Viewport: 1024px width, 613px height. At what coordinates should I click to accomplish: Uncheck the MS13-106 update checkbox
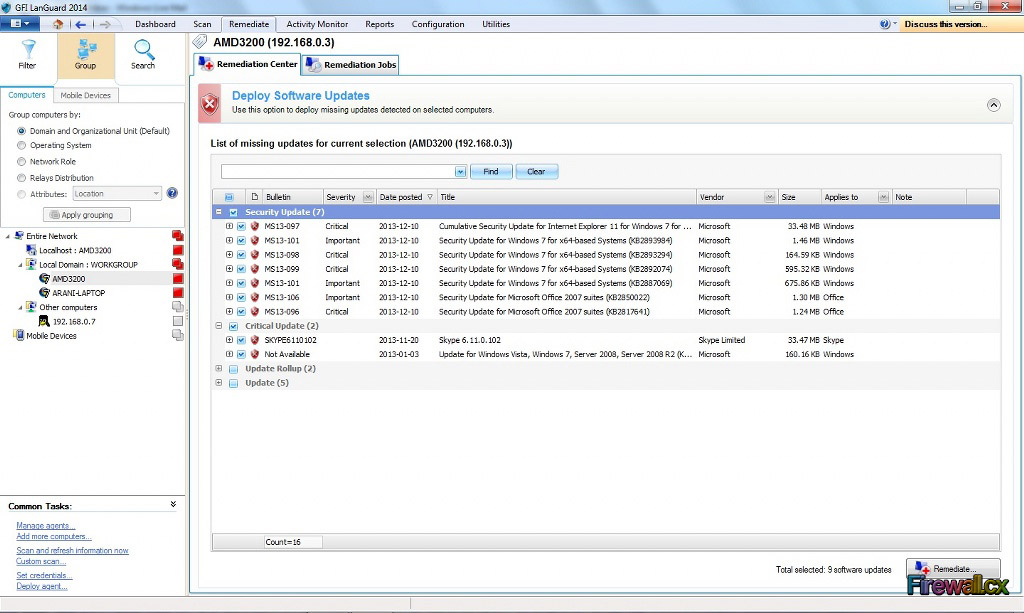(x=241, y=298)
